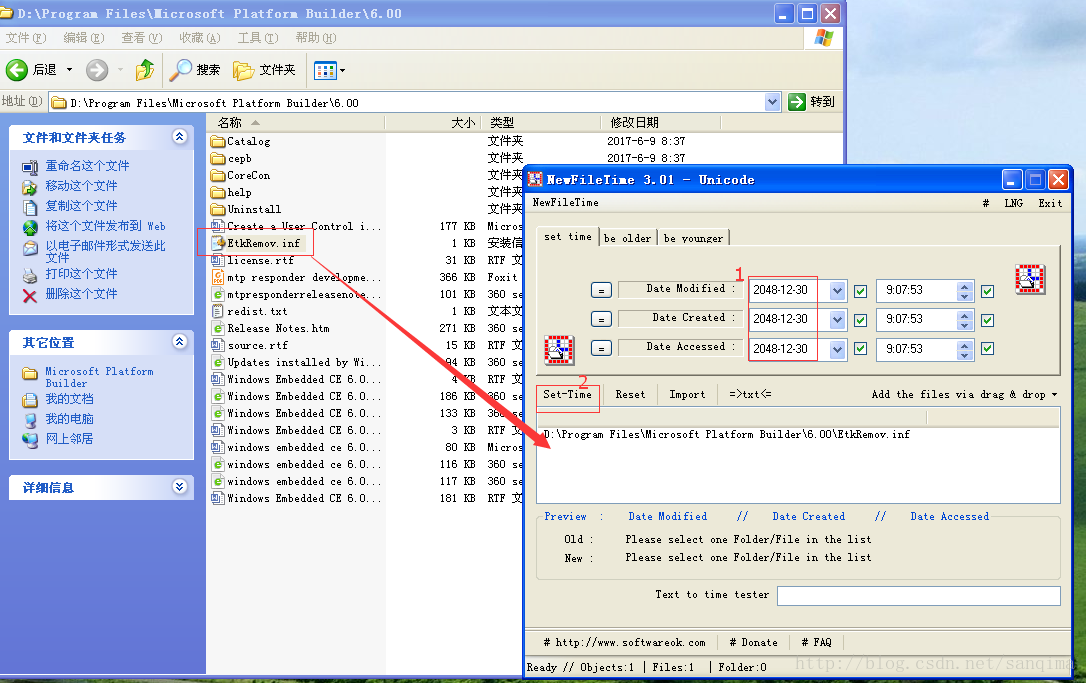Open the Explorer address bar dropdown

(x=773, y=102)
